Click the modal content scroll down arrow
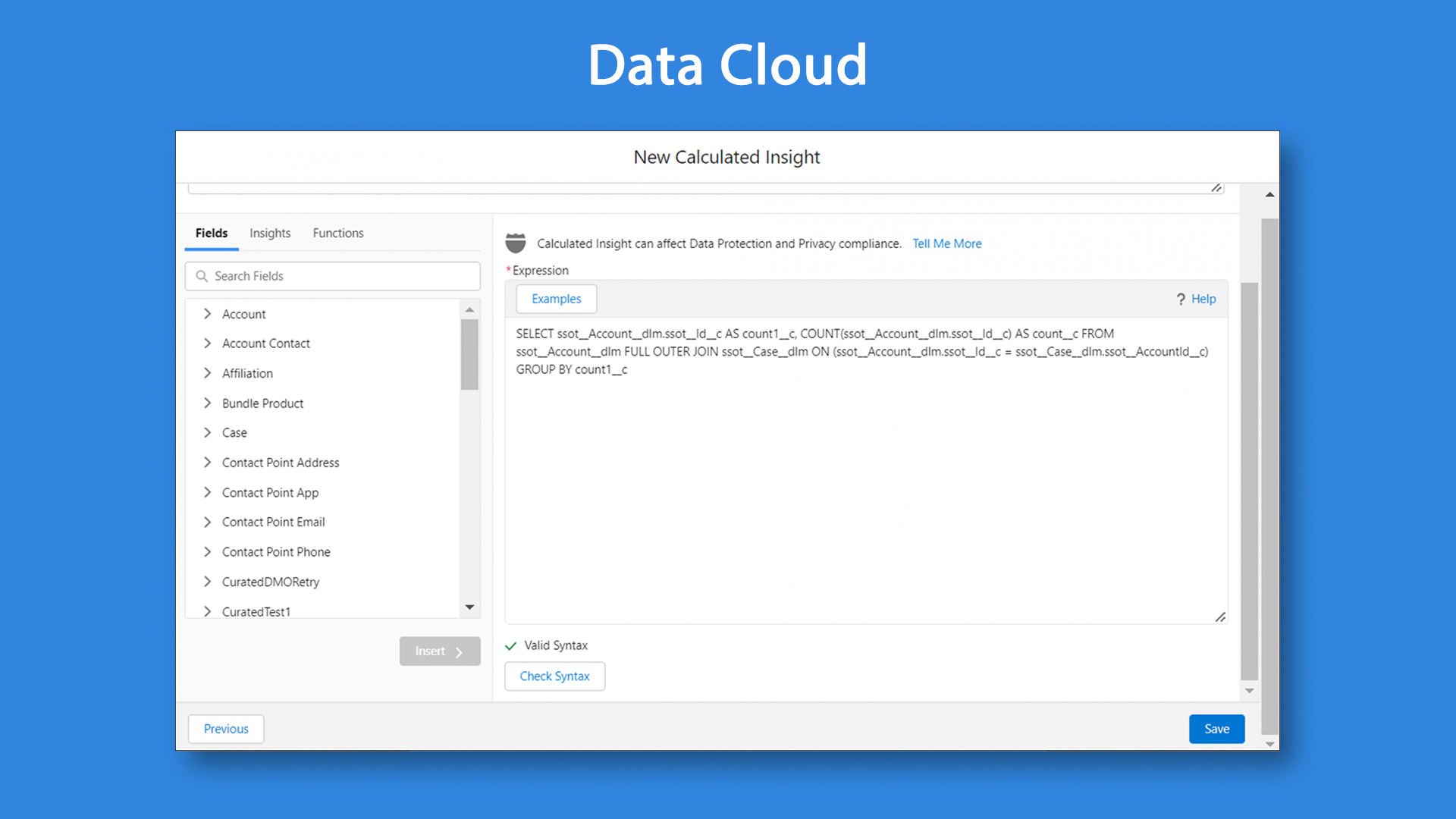The image size is (1456, 819). [x=1249, y=691]
